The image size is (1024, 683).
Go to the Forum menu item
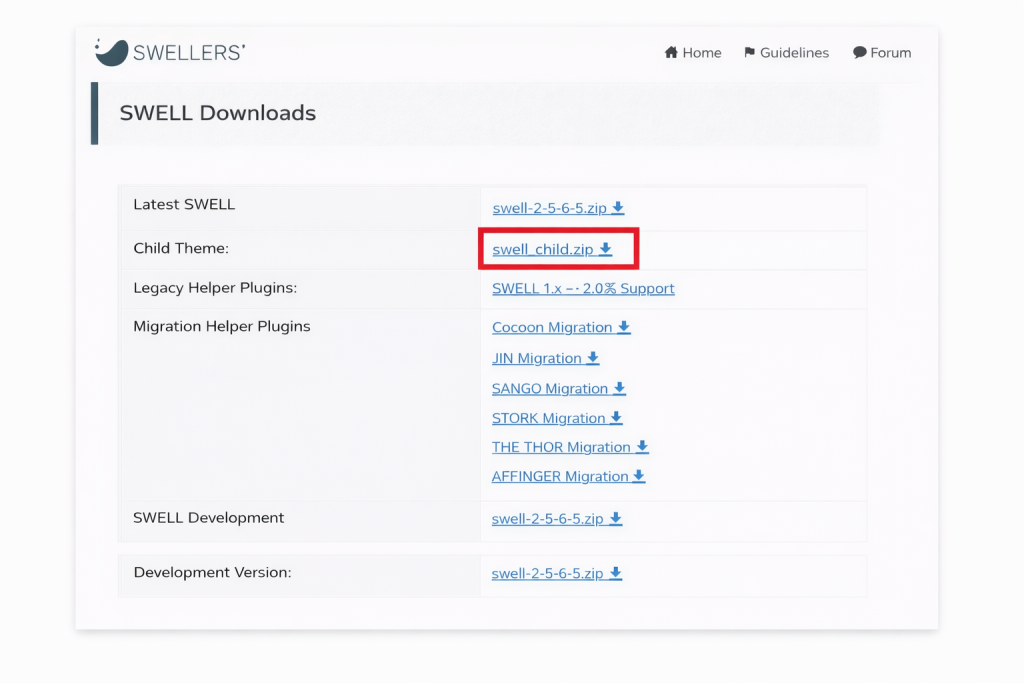890,53
